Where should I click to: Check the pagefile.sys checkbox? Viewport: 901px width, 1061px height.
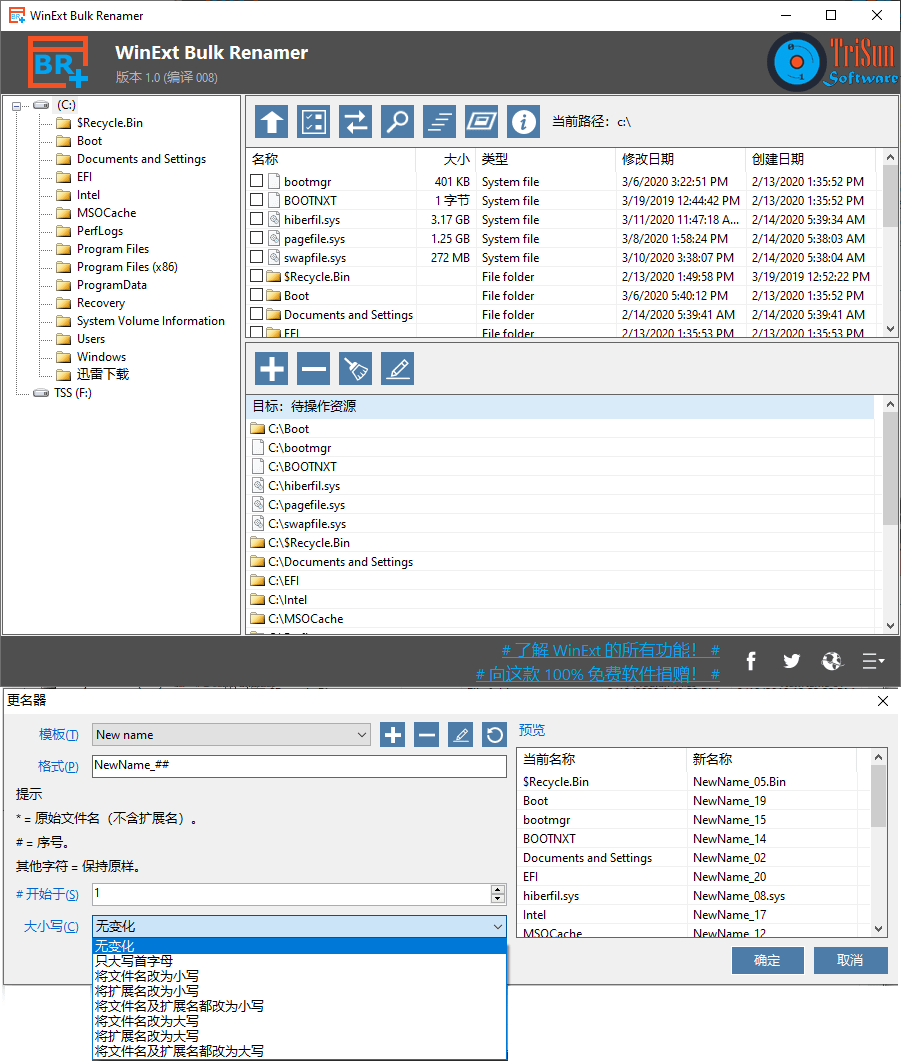256,238
